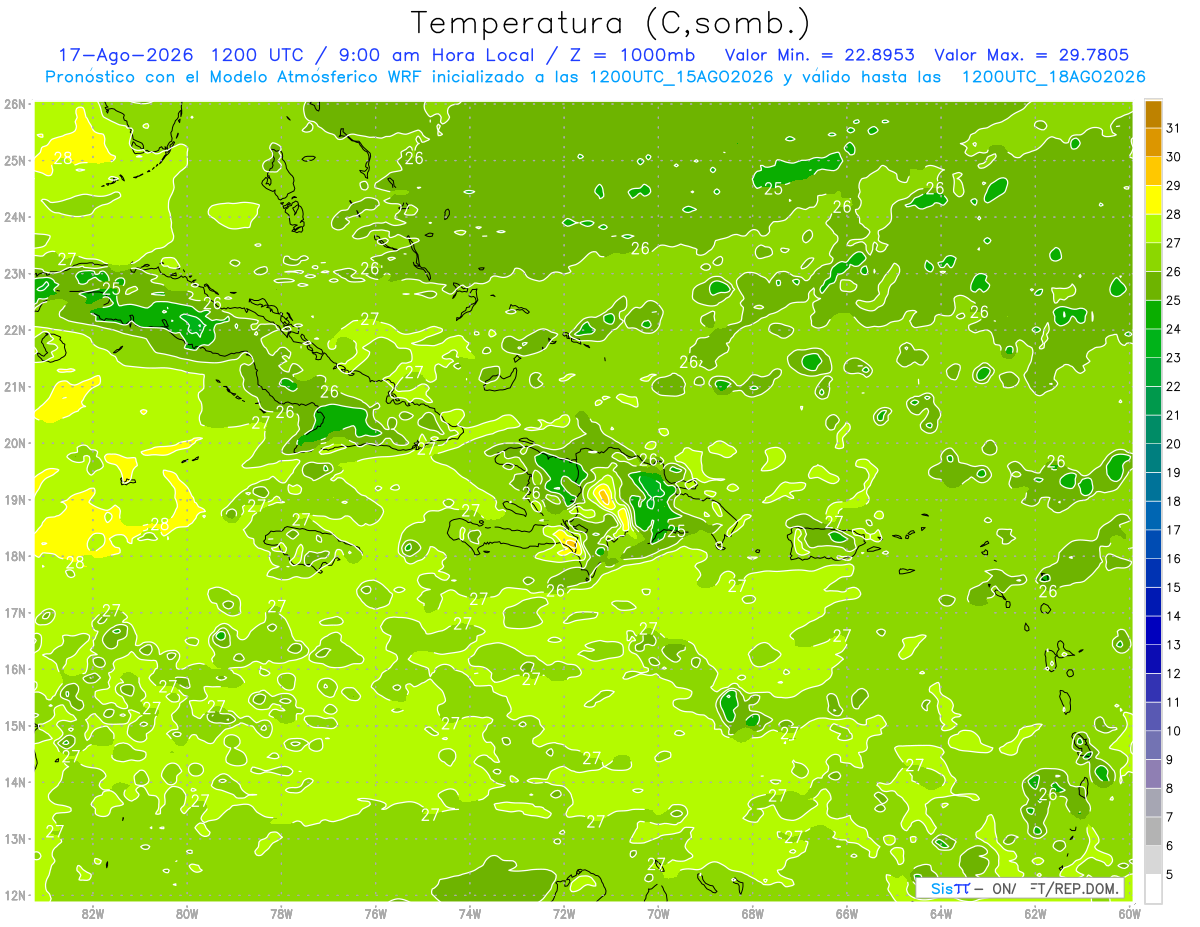
Task: Click the legend scale label '10'
Action: [1174, 731]
